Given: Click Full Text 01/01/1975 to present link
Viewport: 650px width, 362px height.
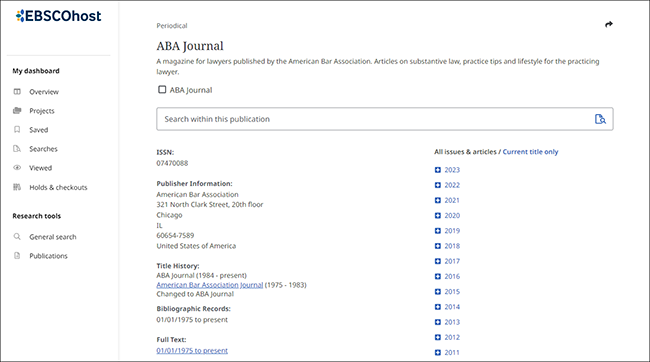Looking at the screenshot, I should 192,350.
